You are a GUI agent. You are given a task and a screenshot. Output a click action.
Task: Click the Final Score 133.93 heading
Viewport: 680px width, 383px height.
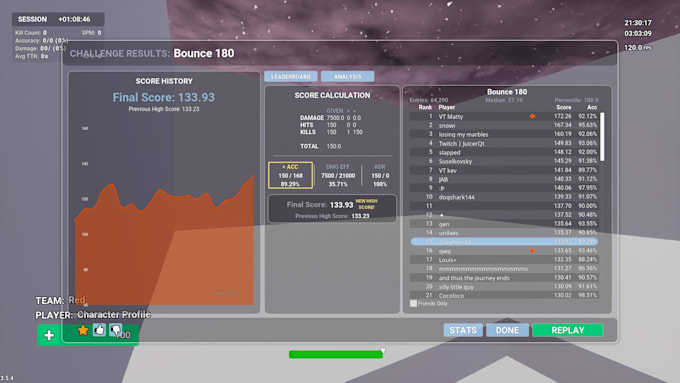[x=164, y=97]
